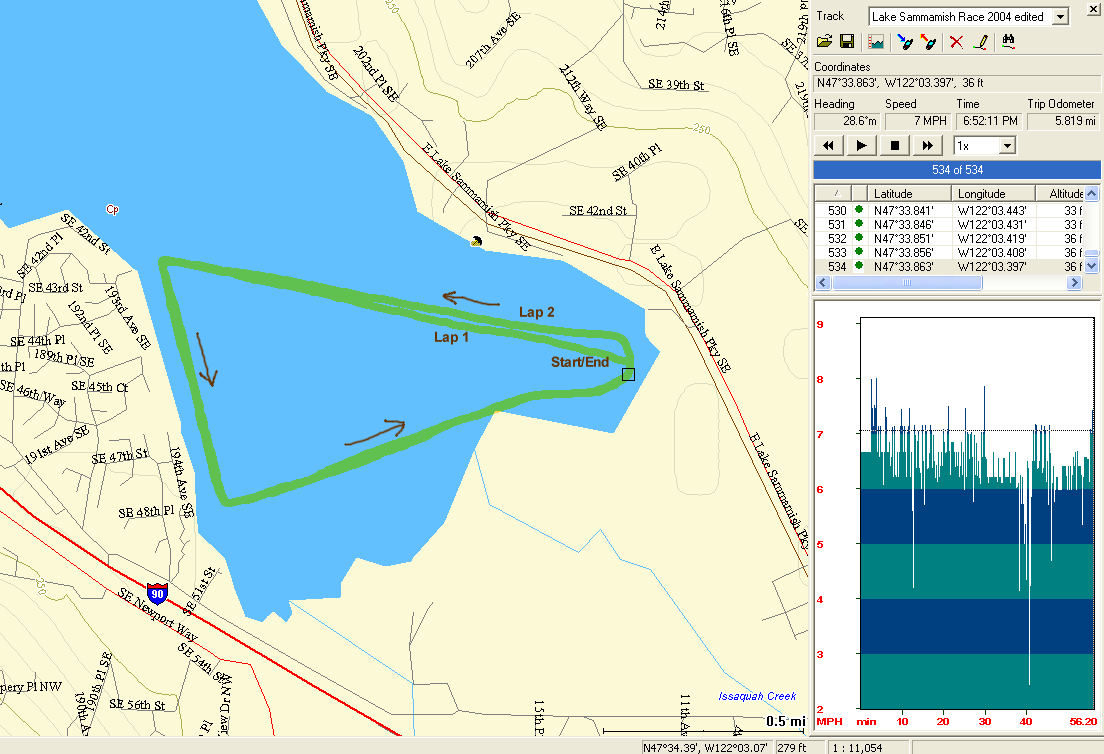
Task: Stop the track playback
Action: click(x=895, y=146)
